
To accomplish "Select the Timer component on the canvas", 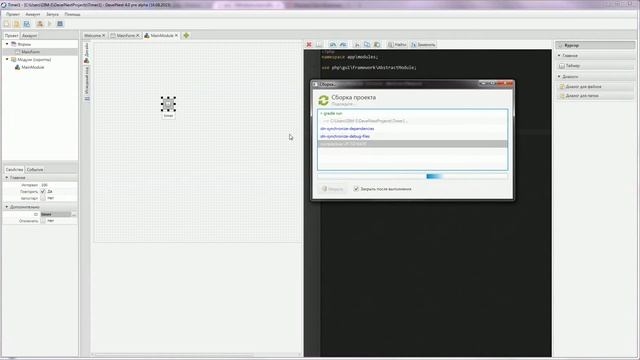I will click(168, 104).
